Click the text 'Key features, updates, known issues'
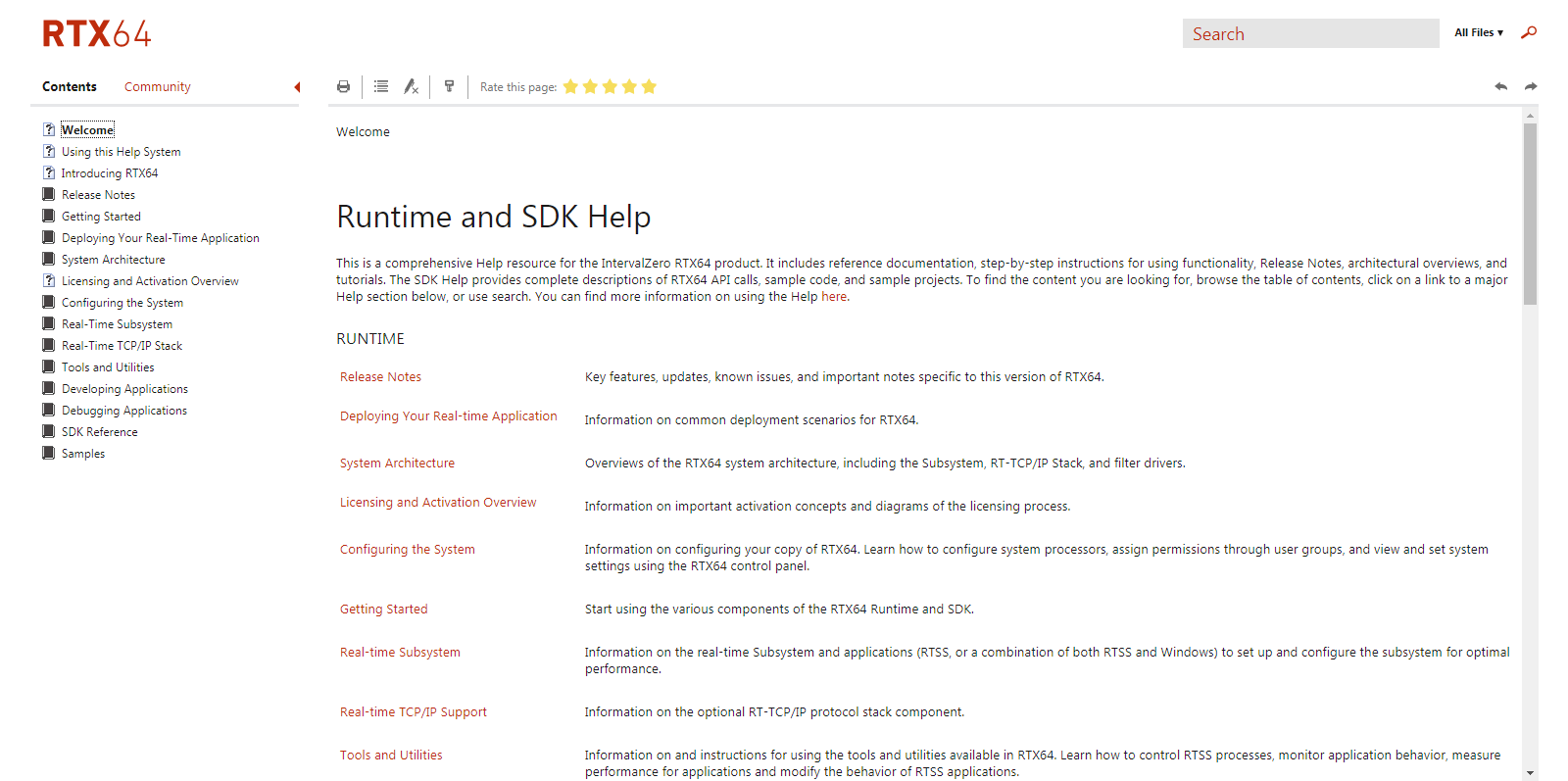 (x=689, y=377)
